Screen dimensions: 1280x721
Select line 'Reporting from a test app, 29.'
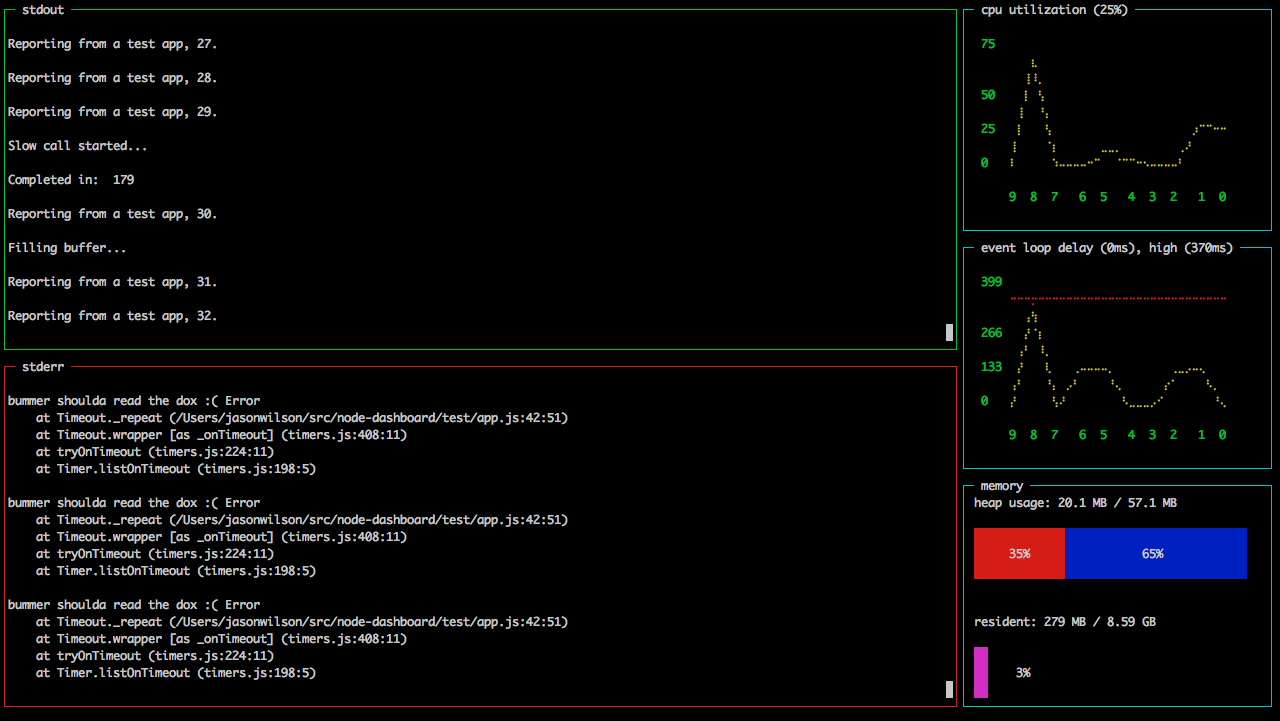tap(112, 112)
